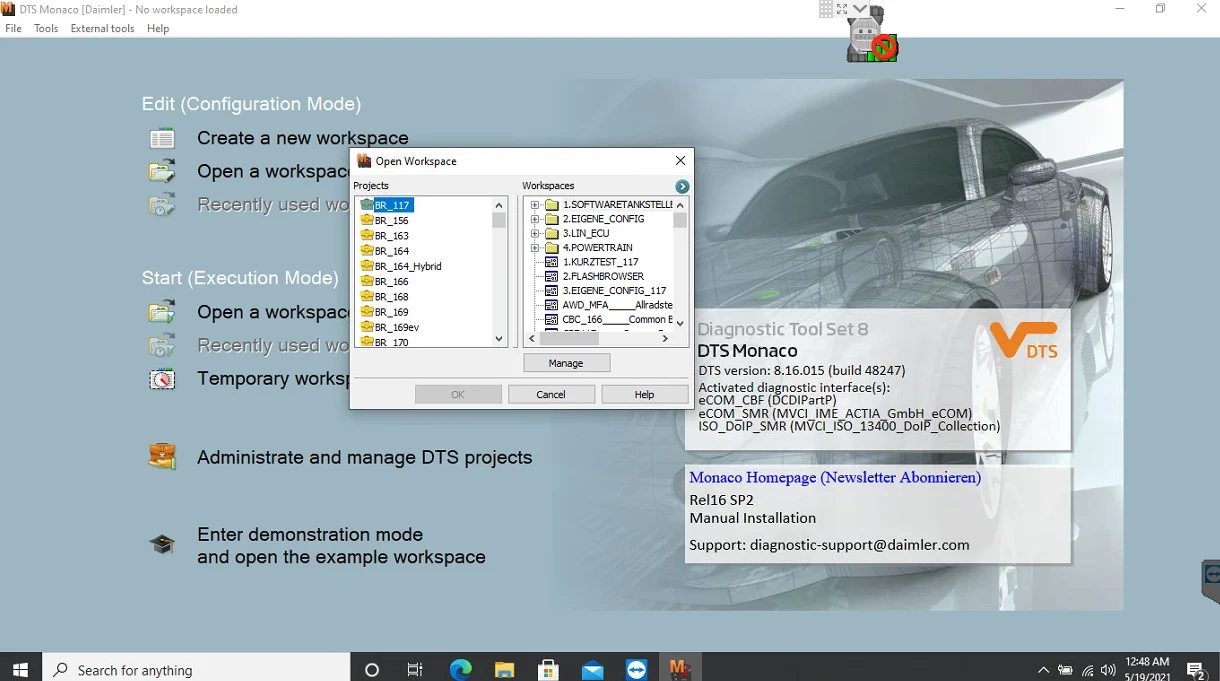
Task: Expand the 4.POWERTRAIN folder node
Action: 535,248
